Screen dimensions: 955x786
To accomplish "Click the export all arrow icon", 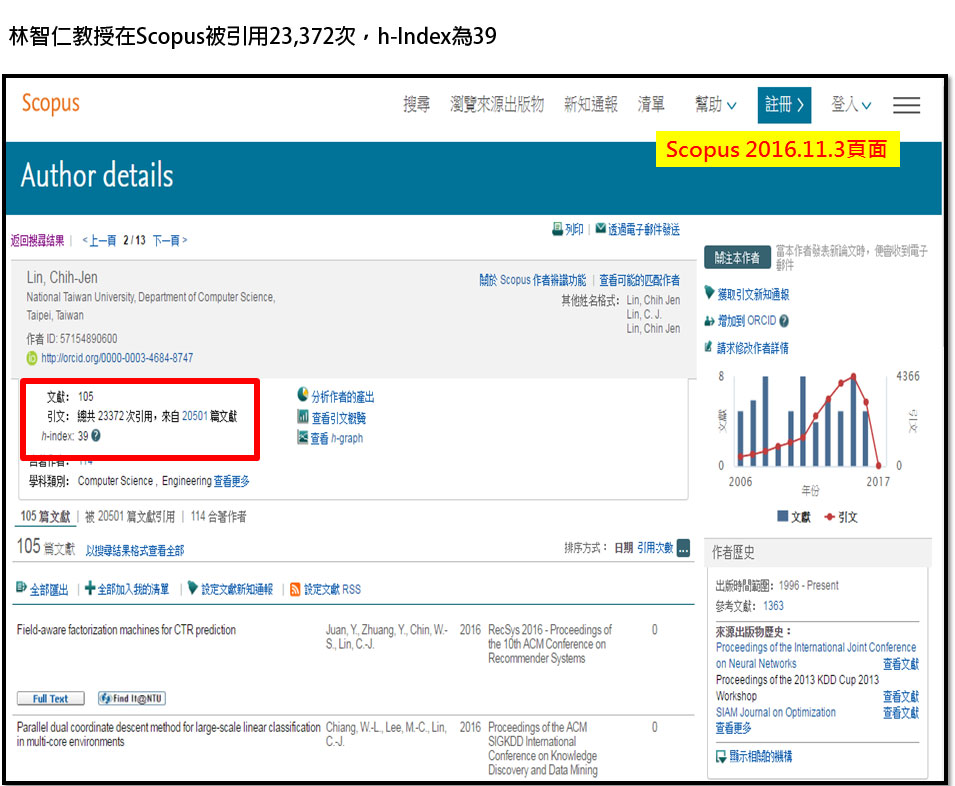I will tap(21, 588).
